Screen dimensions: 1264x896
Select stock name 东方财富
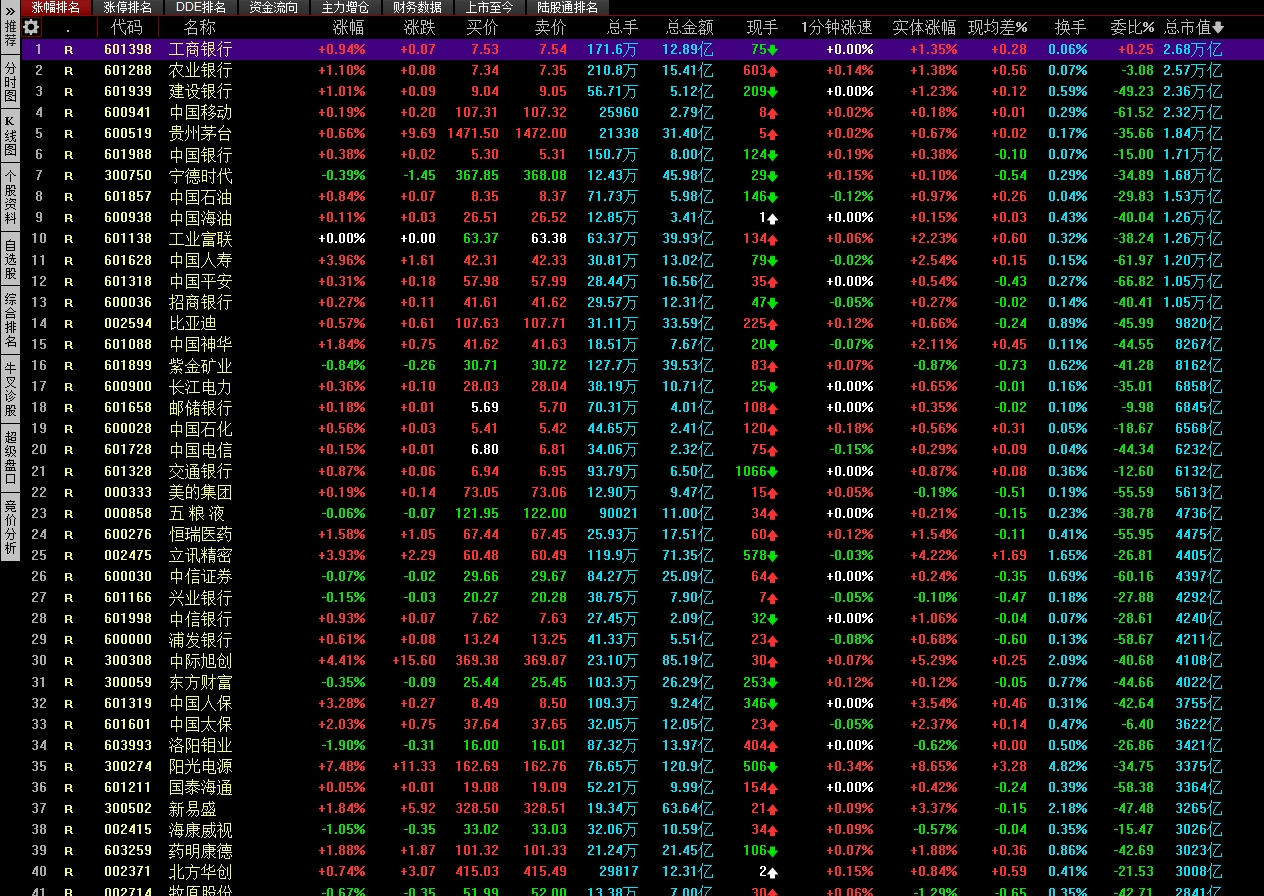pos(200,682)
